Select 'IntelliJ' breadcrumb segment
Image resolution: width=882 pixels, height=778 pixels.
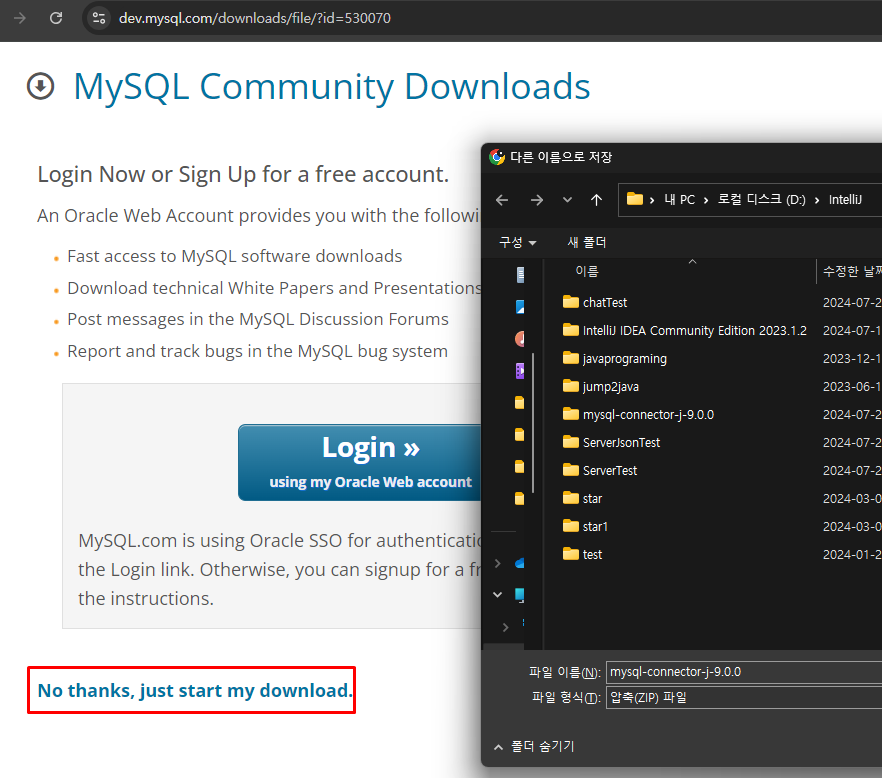[x=845, y=200]
